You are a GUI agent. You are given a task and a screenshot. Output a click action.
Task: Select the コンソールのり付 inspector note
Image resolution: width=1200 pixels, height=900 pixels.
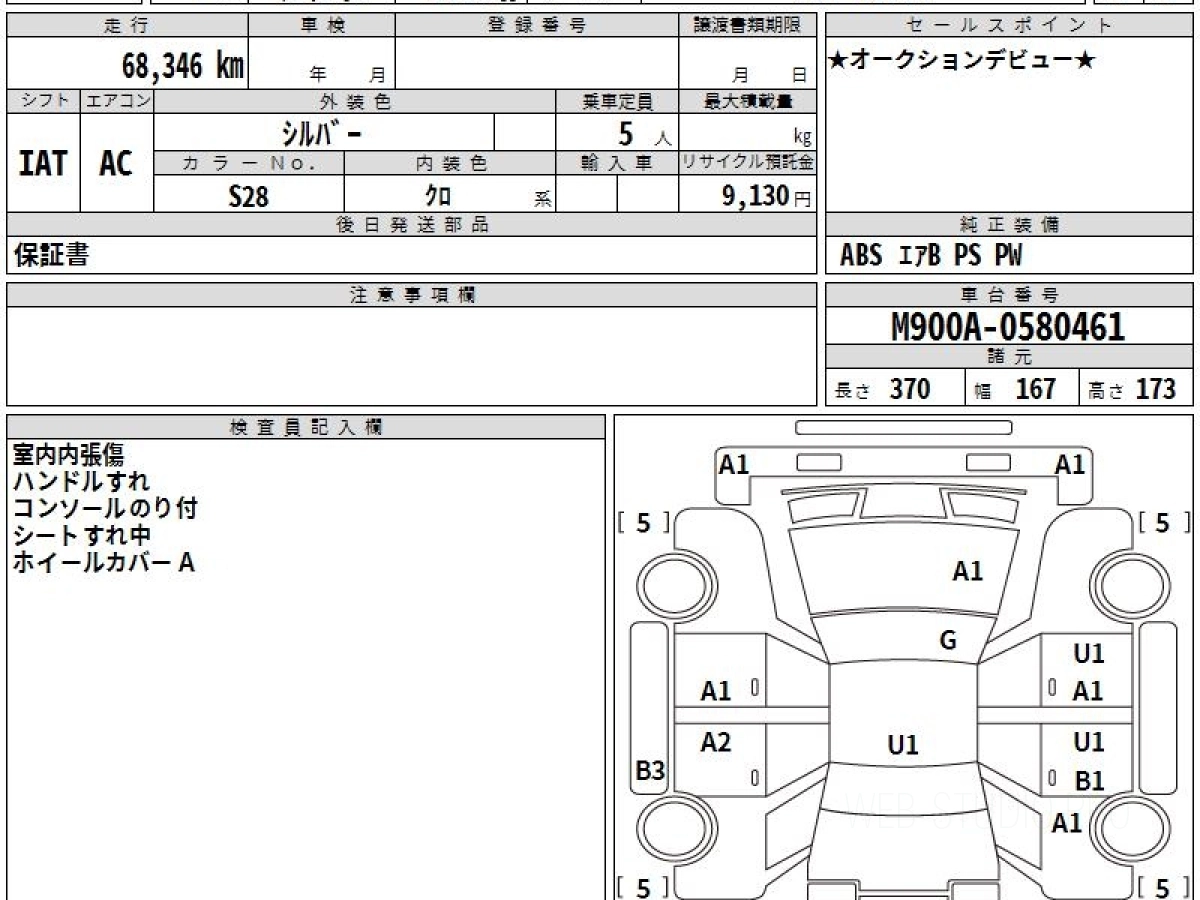pyautogui.click(x=105, y=508)
